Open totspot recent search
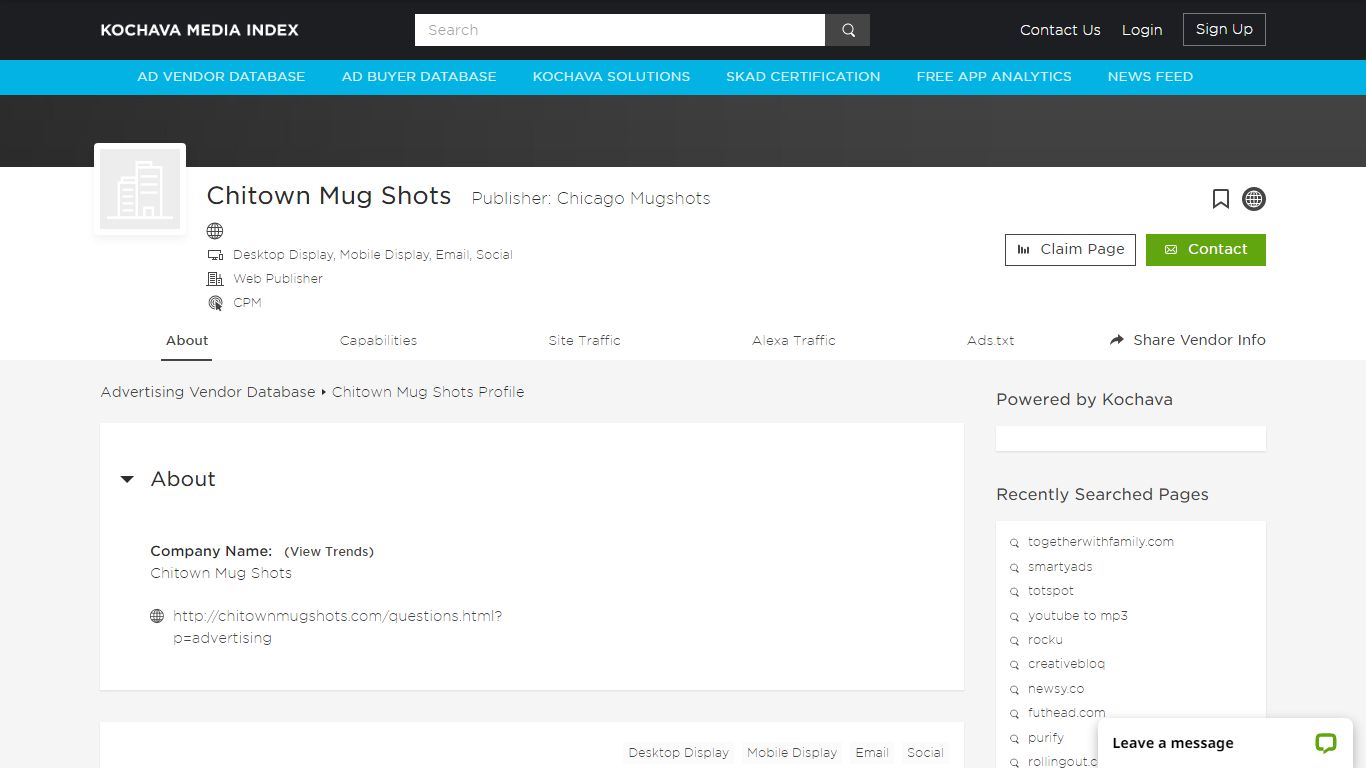Image resolution: width=1366 pixels, height=768 pixels. click(x=1050, y=591)
